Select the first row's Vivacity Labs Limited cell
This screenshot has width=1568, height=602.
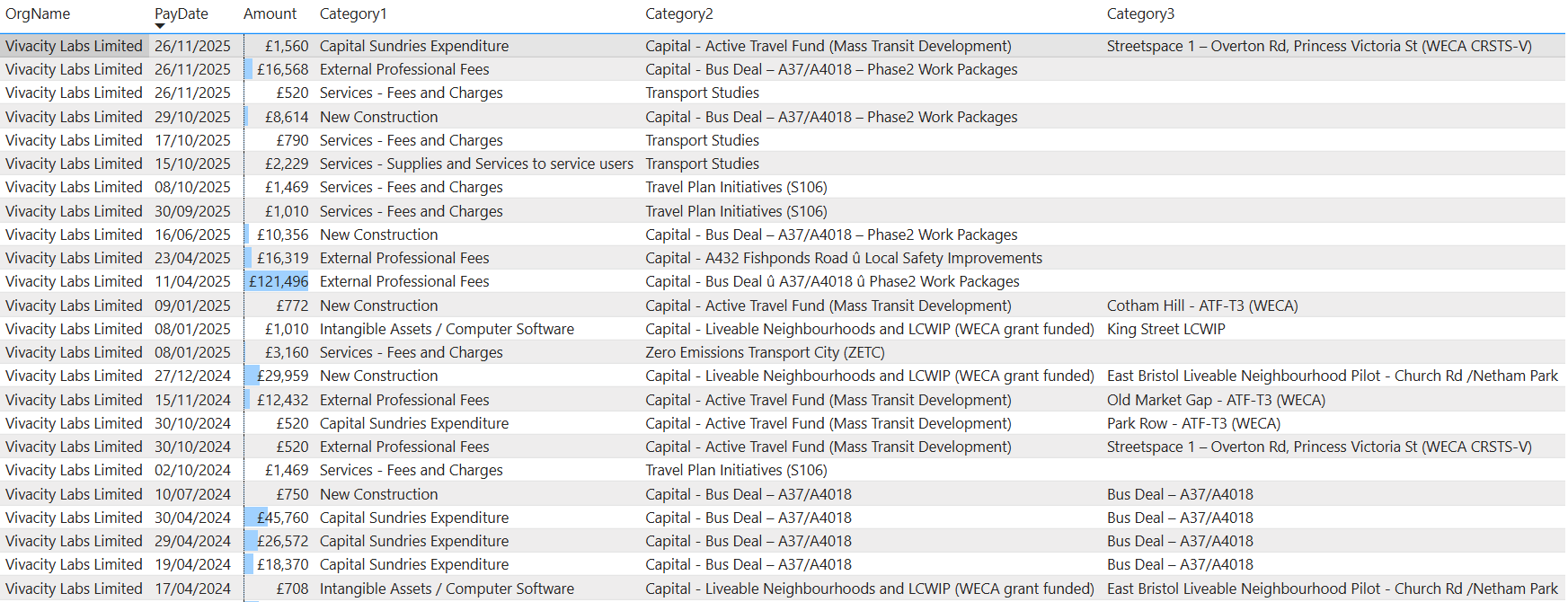pyautogui.click(x=74, y=46)
